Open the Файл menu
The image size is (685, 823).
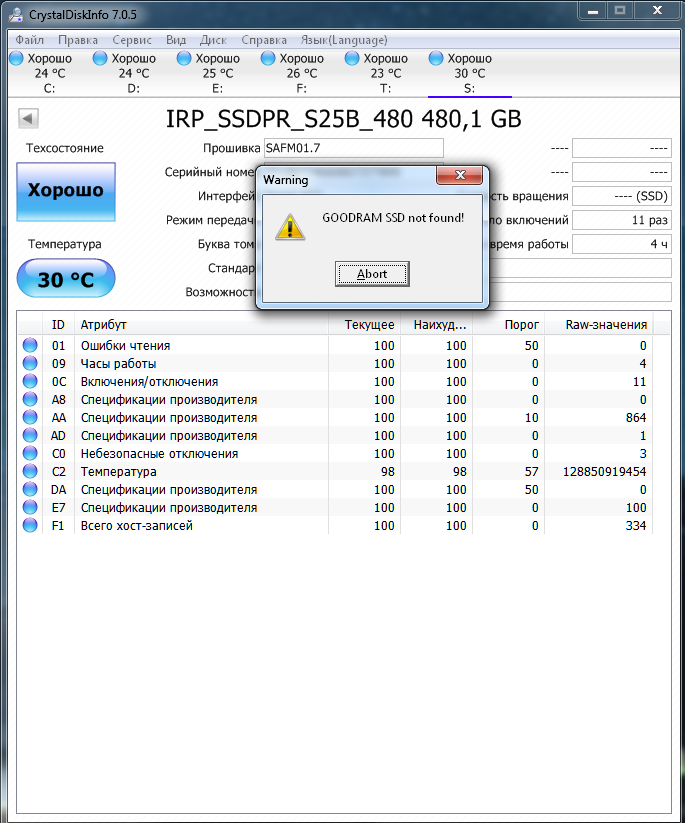point(29,40)
